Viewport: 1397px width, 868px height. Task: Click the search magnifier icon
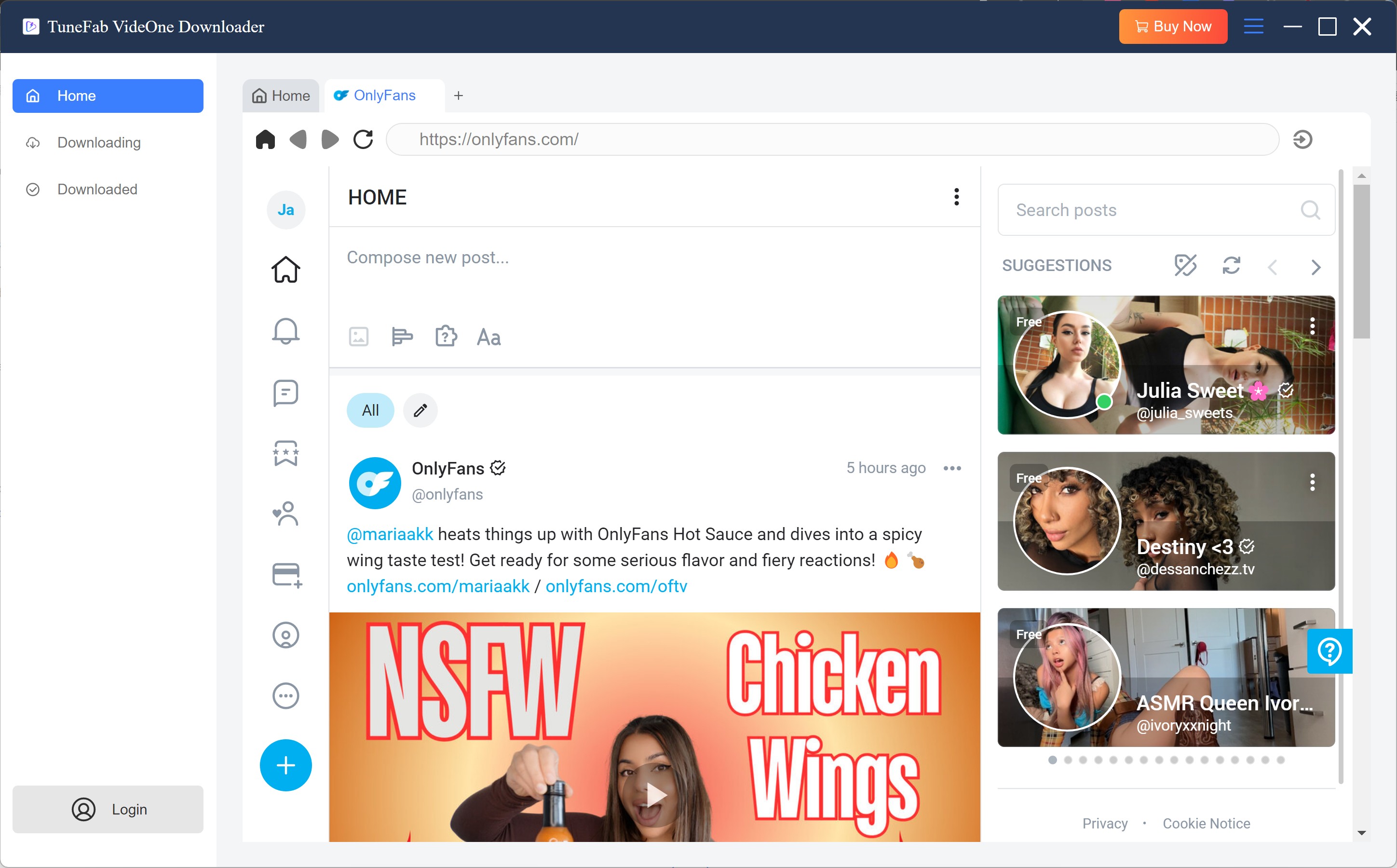1310,210
